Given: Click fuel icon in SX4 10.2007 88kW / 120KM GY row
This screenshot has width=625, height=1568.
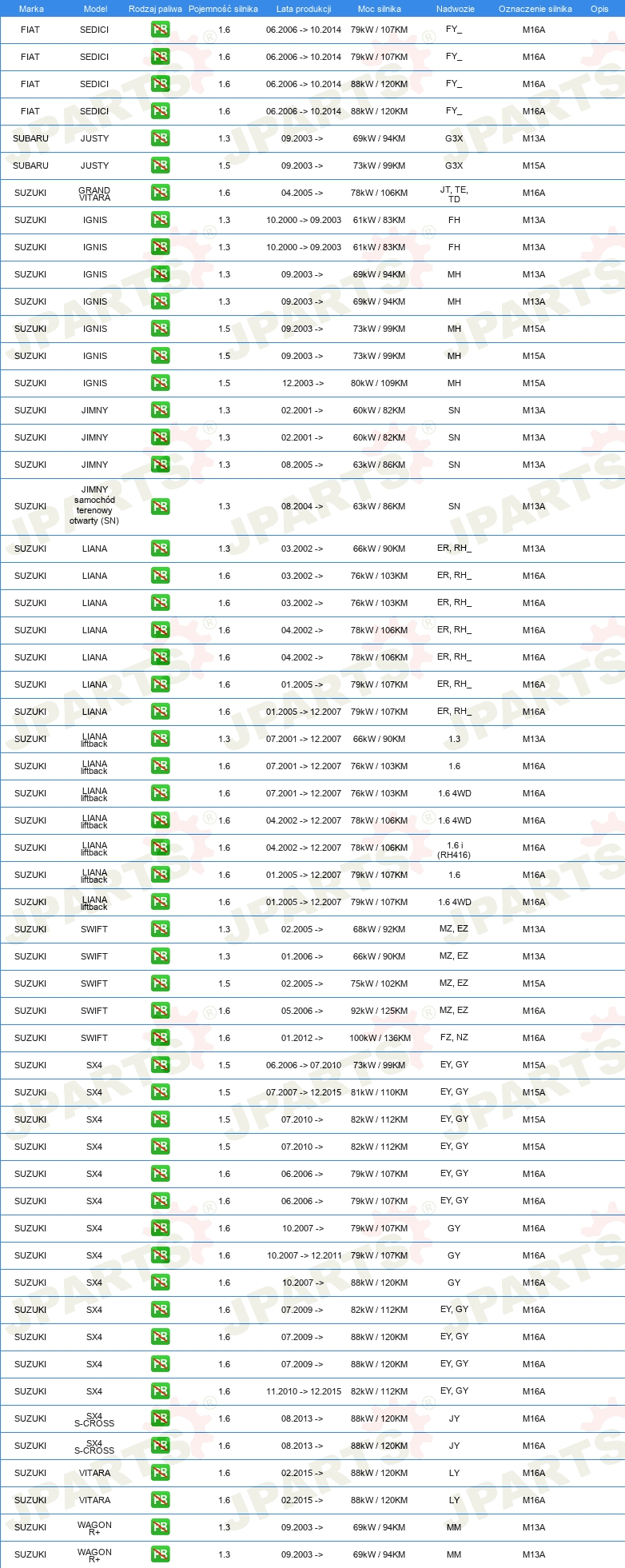Looking at the screenshot, I should click(x=160, y=1283).
